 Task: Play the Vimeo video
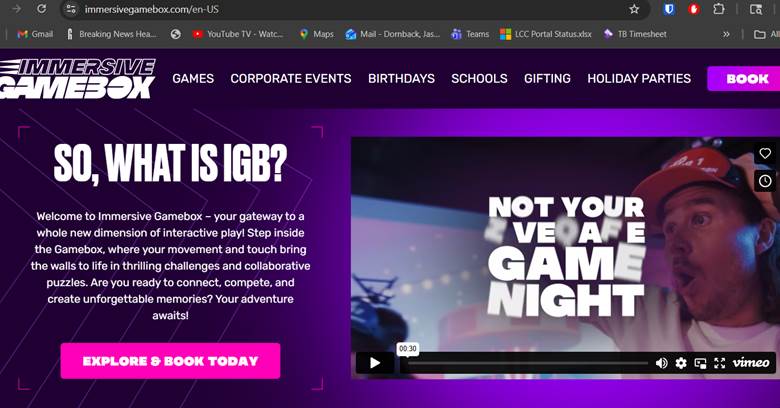[x=375, y=363]
